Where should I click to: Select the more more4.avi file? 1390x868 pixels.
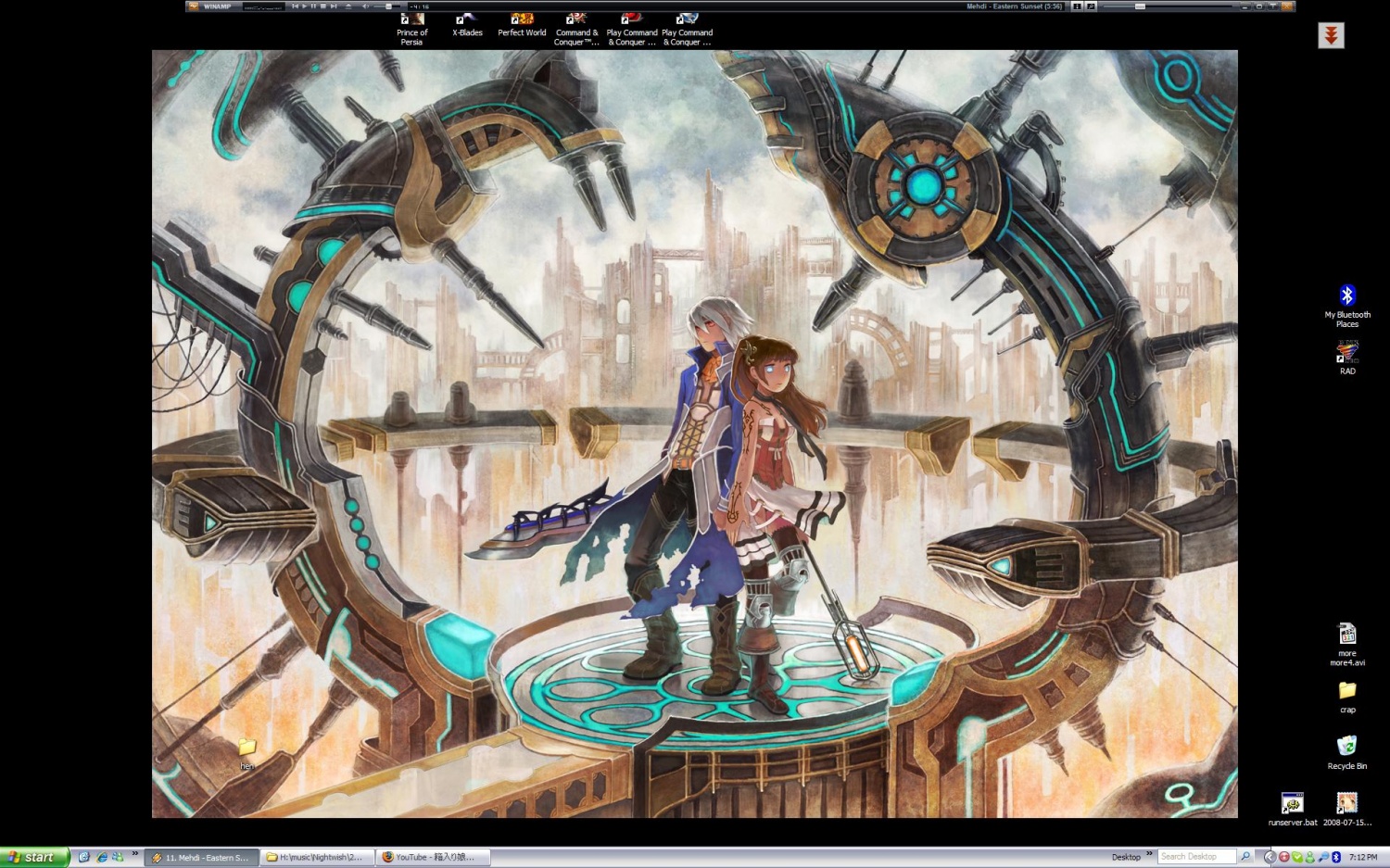pos(1347,645)
